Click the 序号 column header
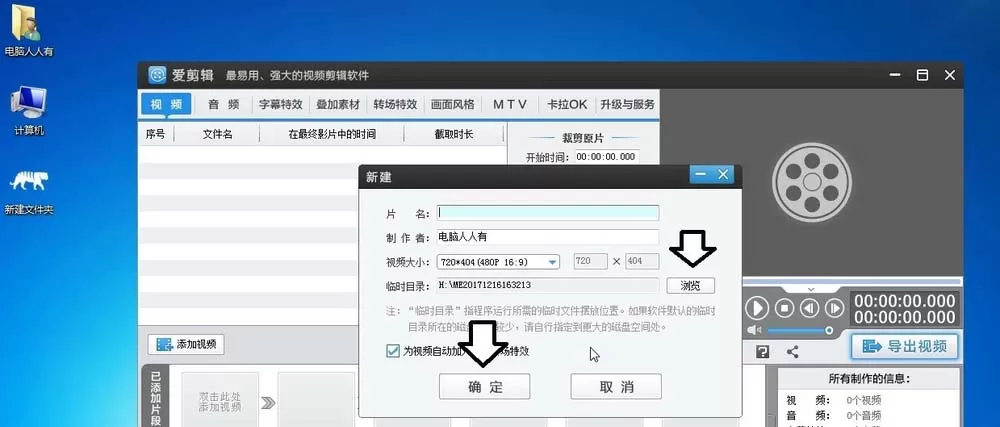The height and width of the screenshot is (427, 1000). tap(156, 134)
